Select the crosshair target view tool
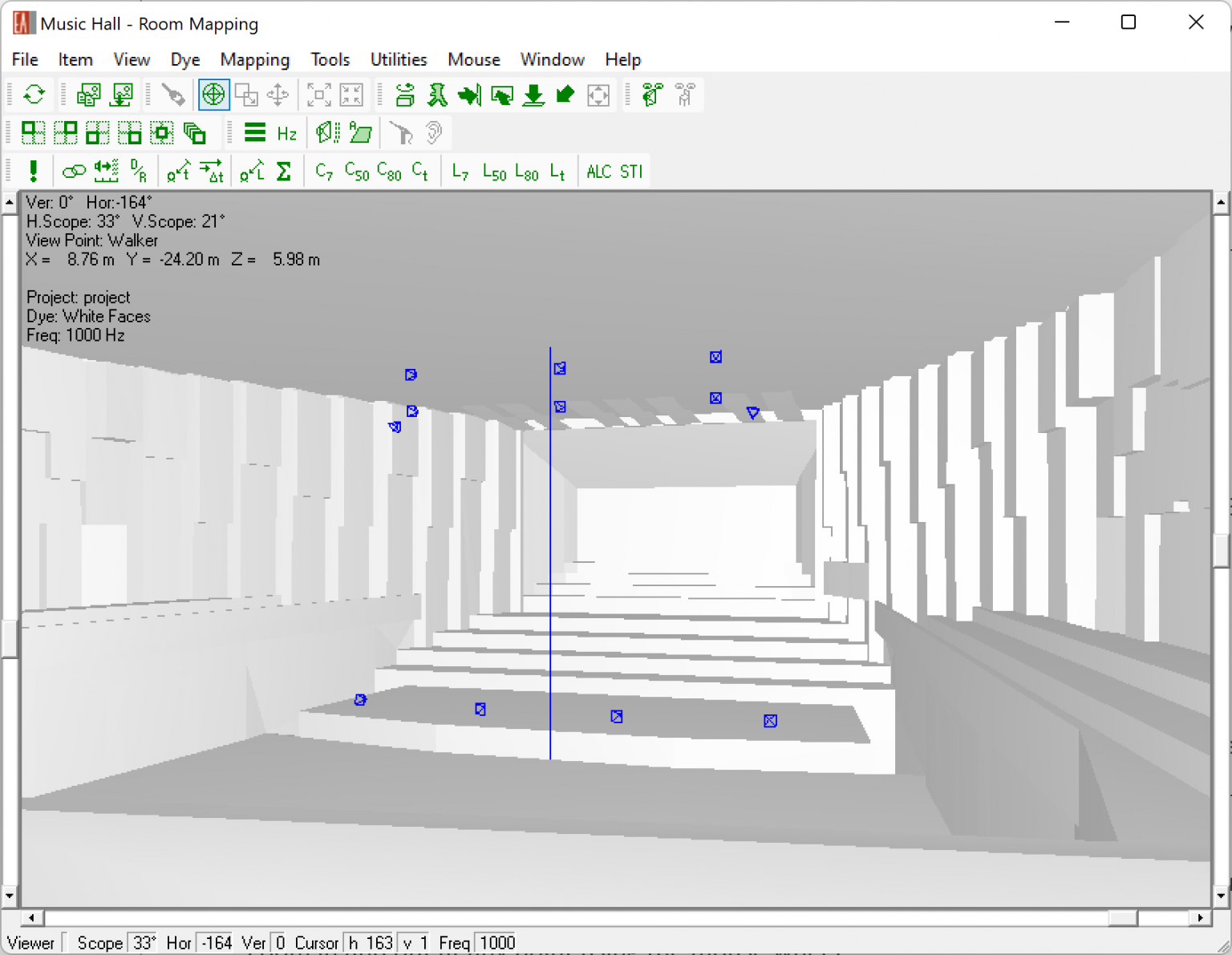Image resolution: width=1232 pixels, height=955 pixels. (x=213, y=95)
